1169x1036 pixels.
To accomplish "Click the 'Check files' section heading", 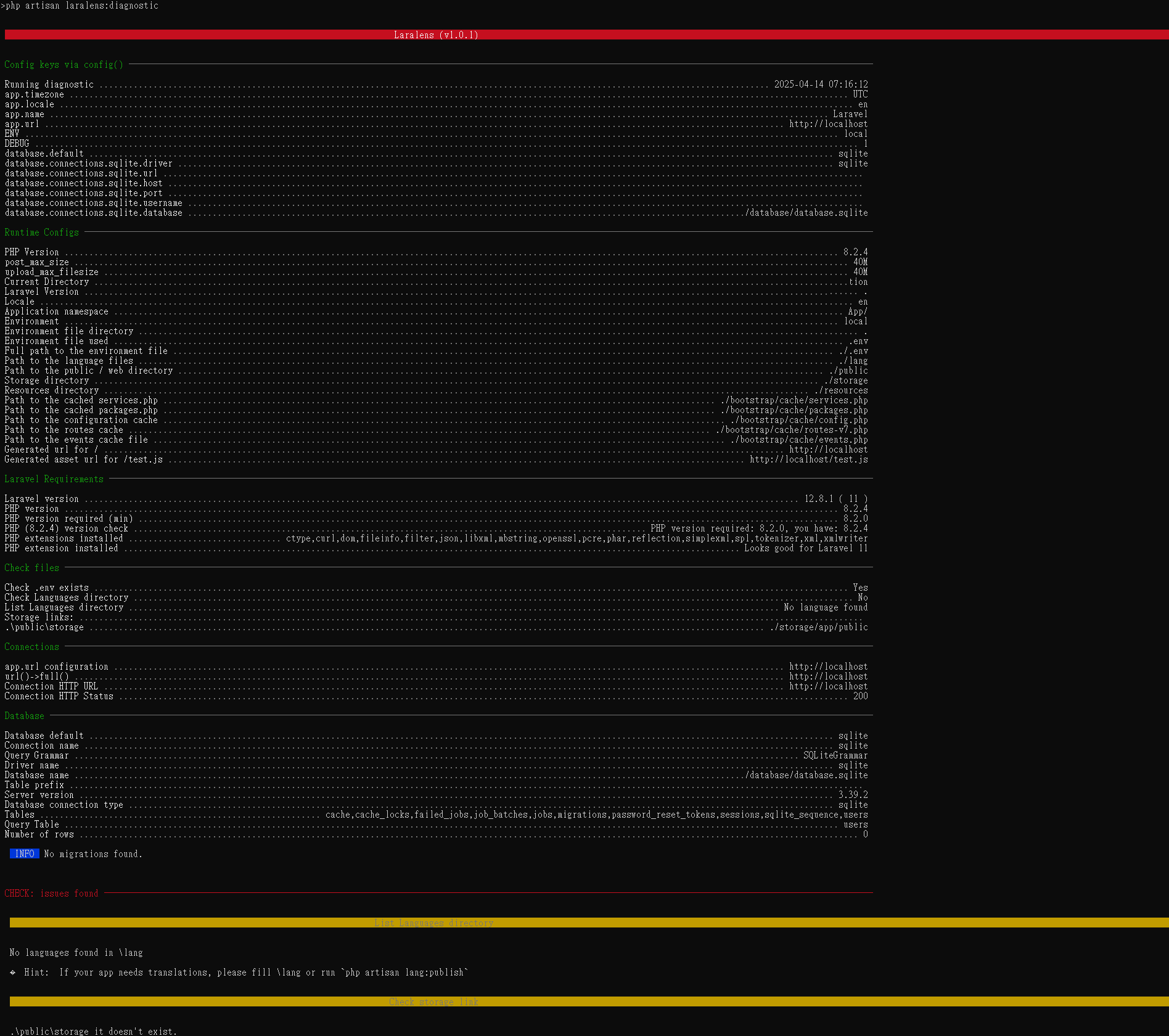I will [32, 568].
